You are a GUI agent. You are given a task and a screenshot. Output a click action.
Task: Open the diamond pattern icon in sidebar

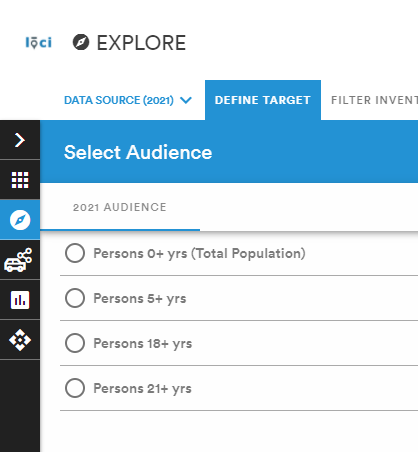point(20,340)
